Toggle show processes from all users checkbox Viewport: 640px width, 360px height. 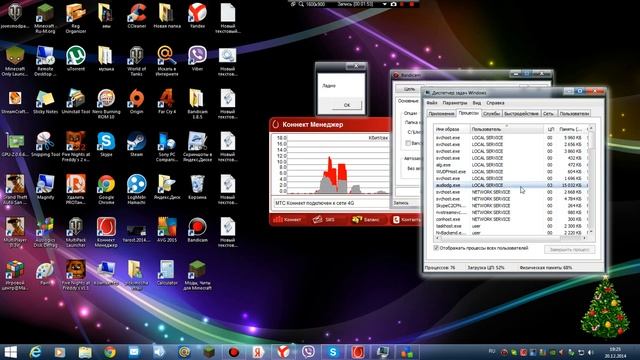(x=436, y=248)
